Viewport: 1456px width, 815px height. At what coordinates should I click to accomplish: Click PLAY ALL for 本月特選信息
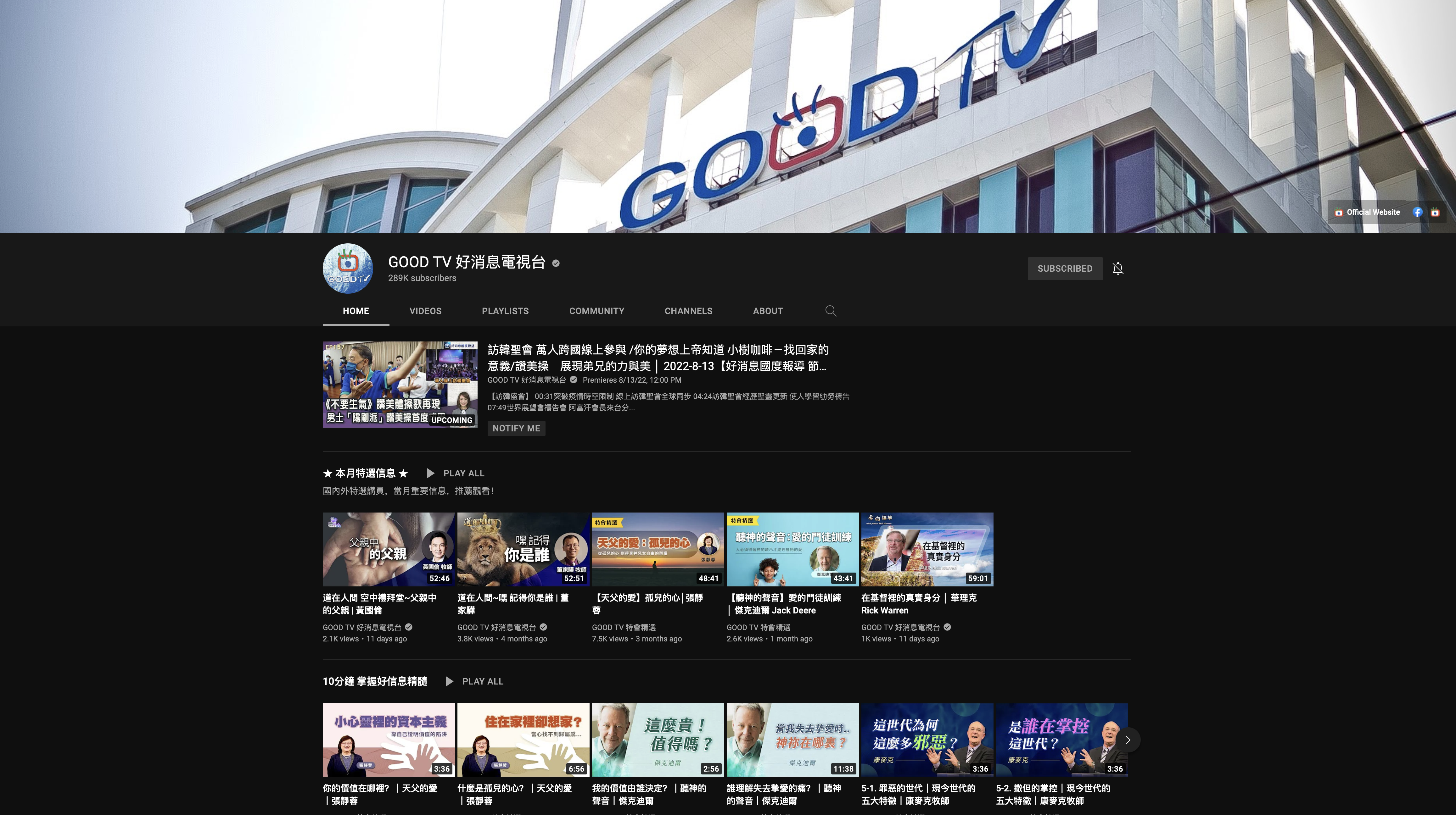(x=463, y=473)
